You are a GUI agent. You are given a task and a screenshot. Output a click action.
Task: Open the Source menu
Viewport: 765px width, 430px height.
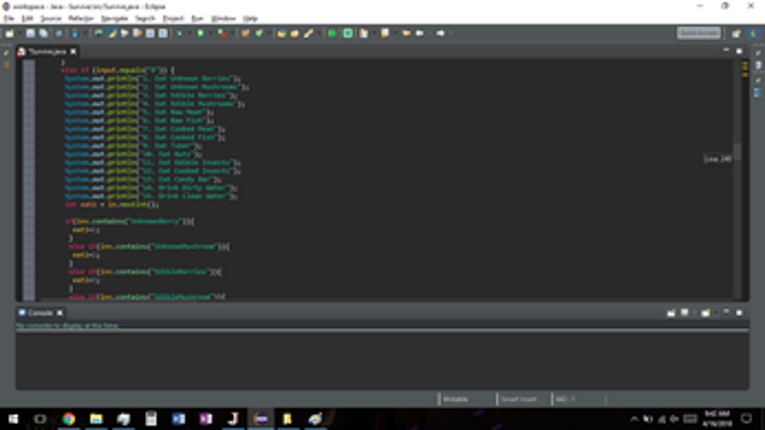pos(51,19)
